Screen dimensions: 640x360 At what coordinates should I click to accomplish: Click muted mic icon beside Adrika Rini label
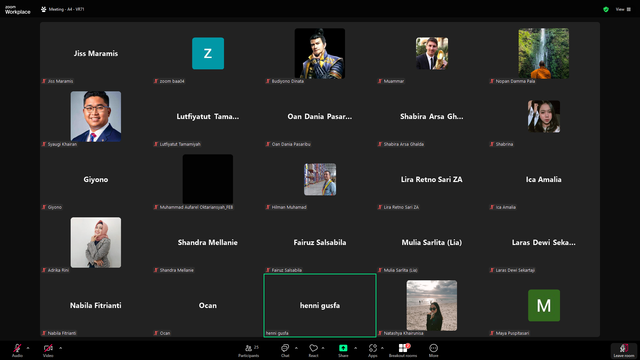tap(44, 270)
